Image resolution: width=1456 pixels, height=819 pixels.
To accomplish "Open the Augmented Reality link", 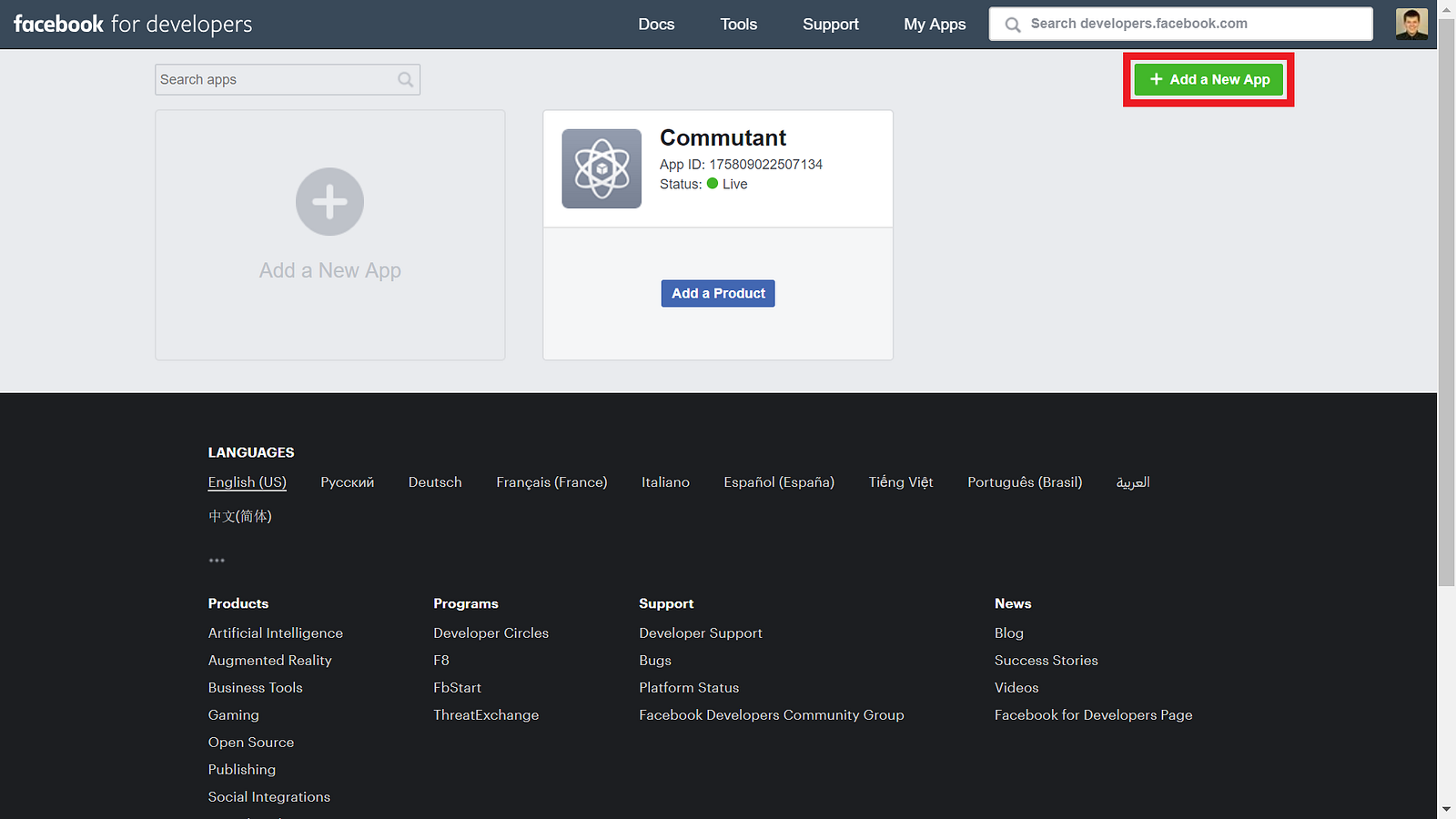I will [269, 661].
